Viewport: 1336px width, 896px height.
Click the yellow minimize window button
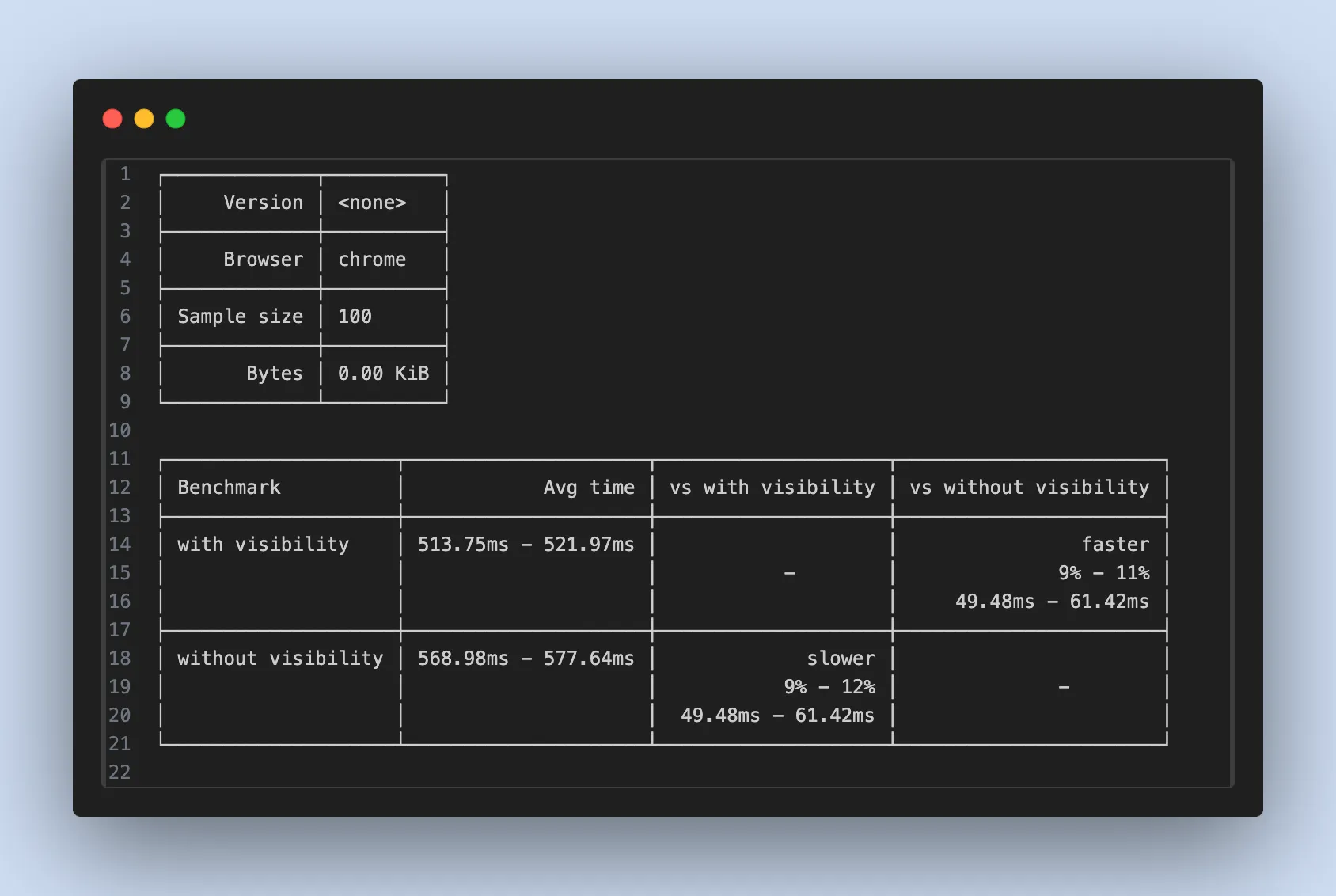click(144, 119)
